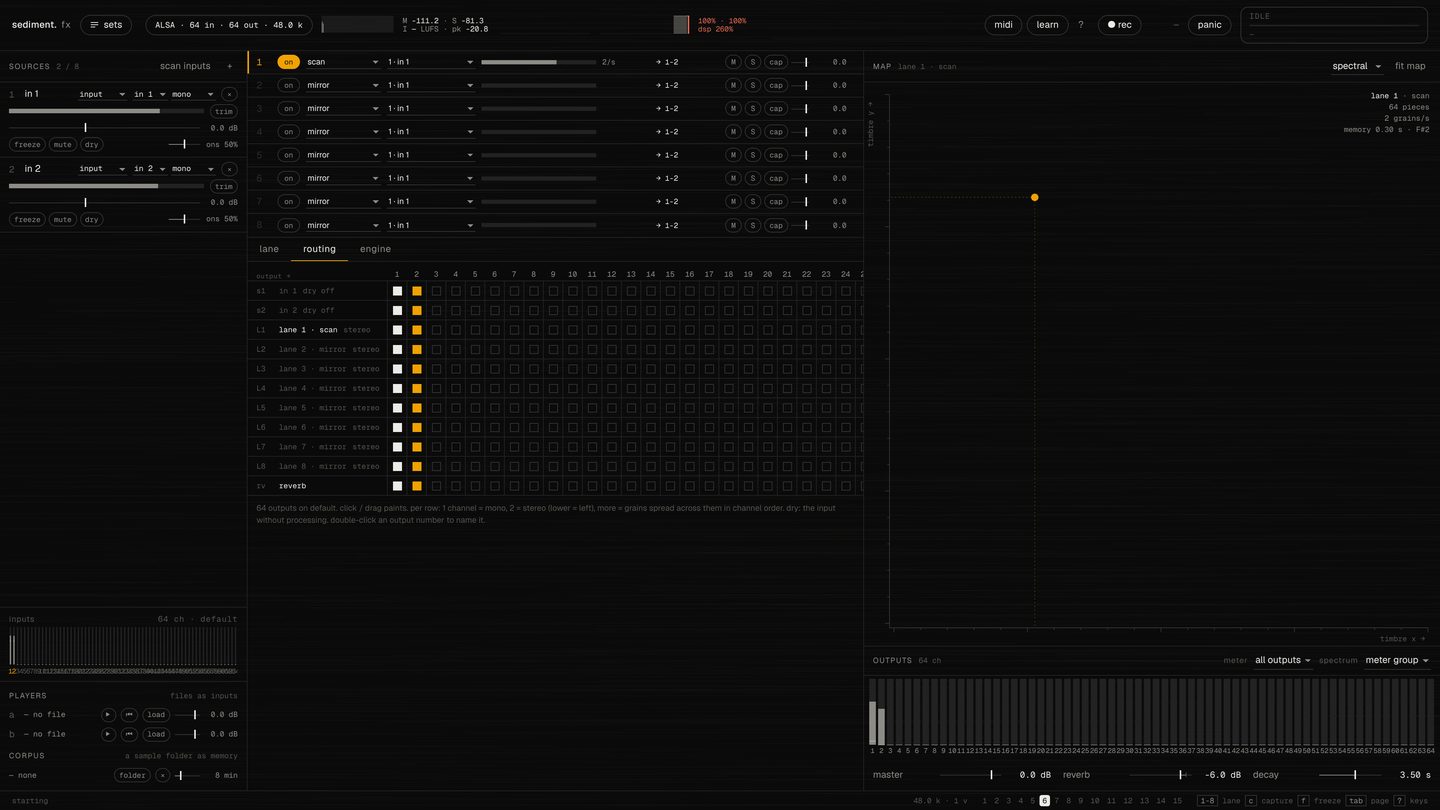Open in 2 channel dropdown

pos(149,169)
